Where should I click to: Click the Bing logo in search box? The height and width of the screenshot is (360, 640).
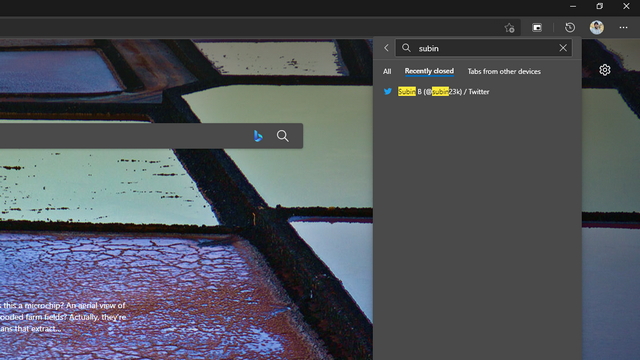(x=258, y=136)
